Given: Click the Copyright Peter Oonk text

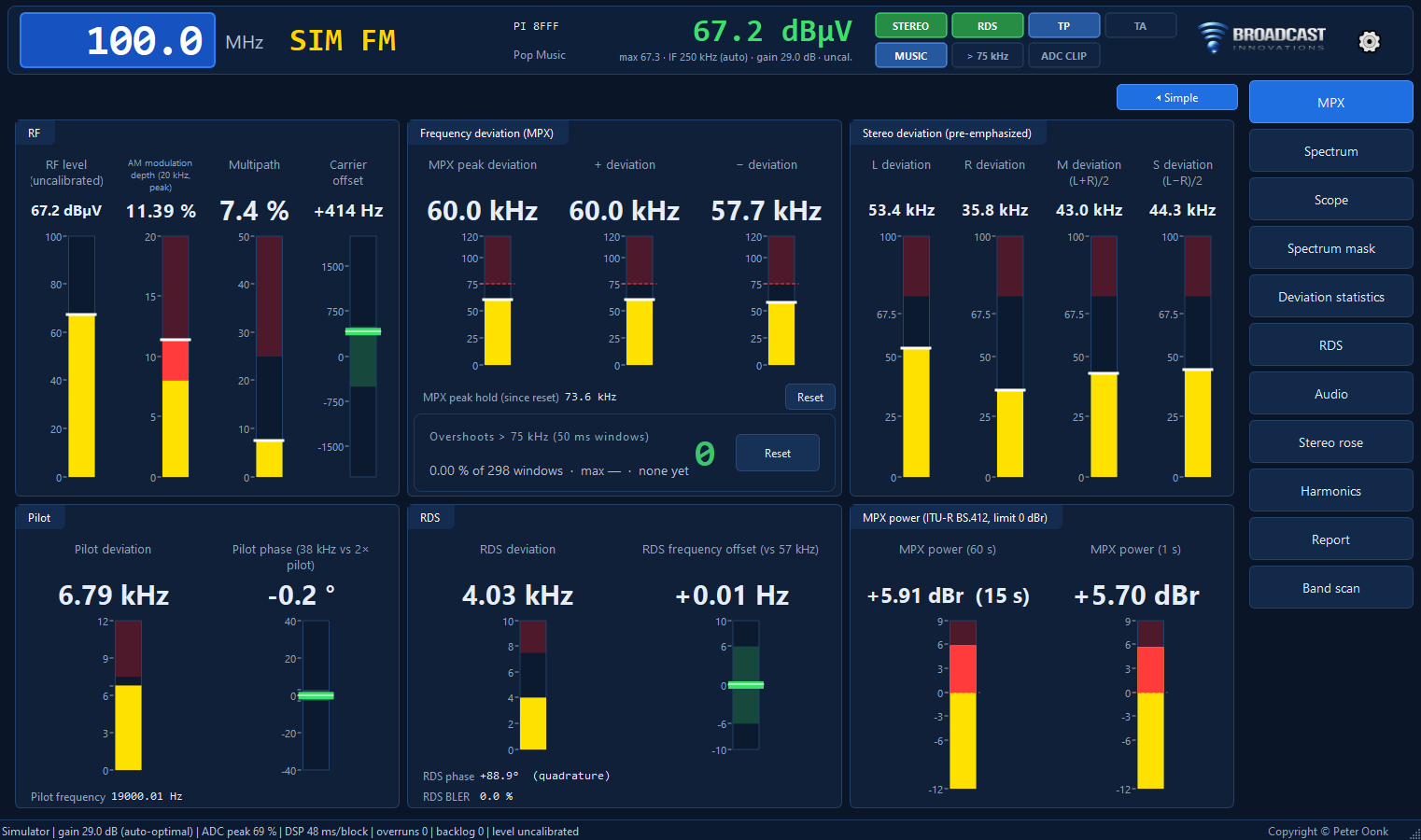Looking at the screenshot, I should 1328,832.
